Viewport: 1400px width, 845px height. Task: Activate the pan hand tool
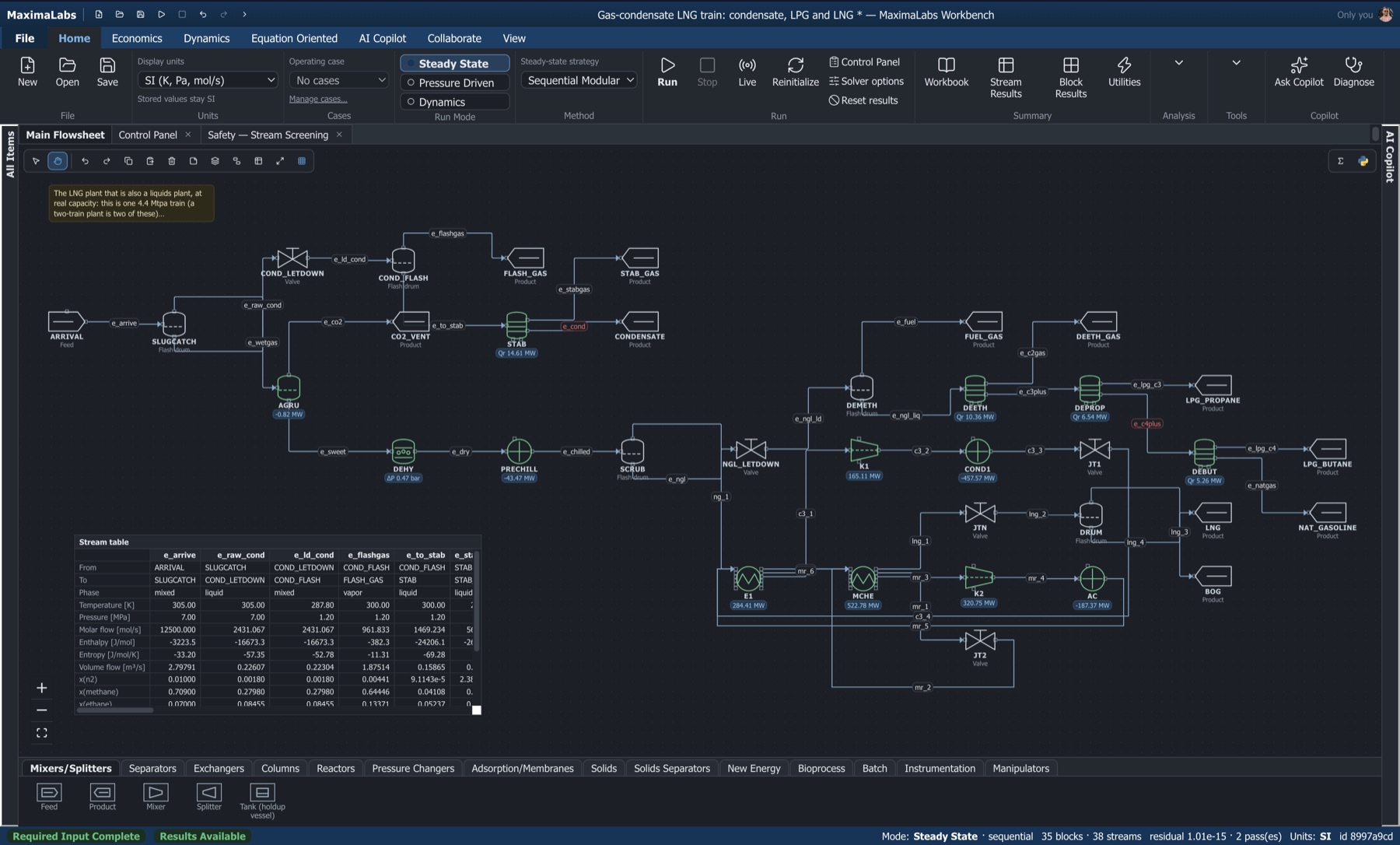(x=58, y=161)
